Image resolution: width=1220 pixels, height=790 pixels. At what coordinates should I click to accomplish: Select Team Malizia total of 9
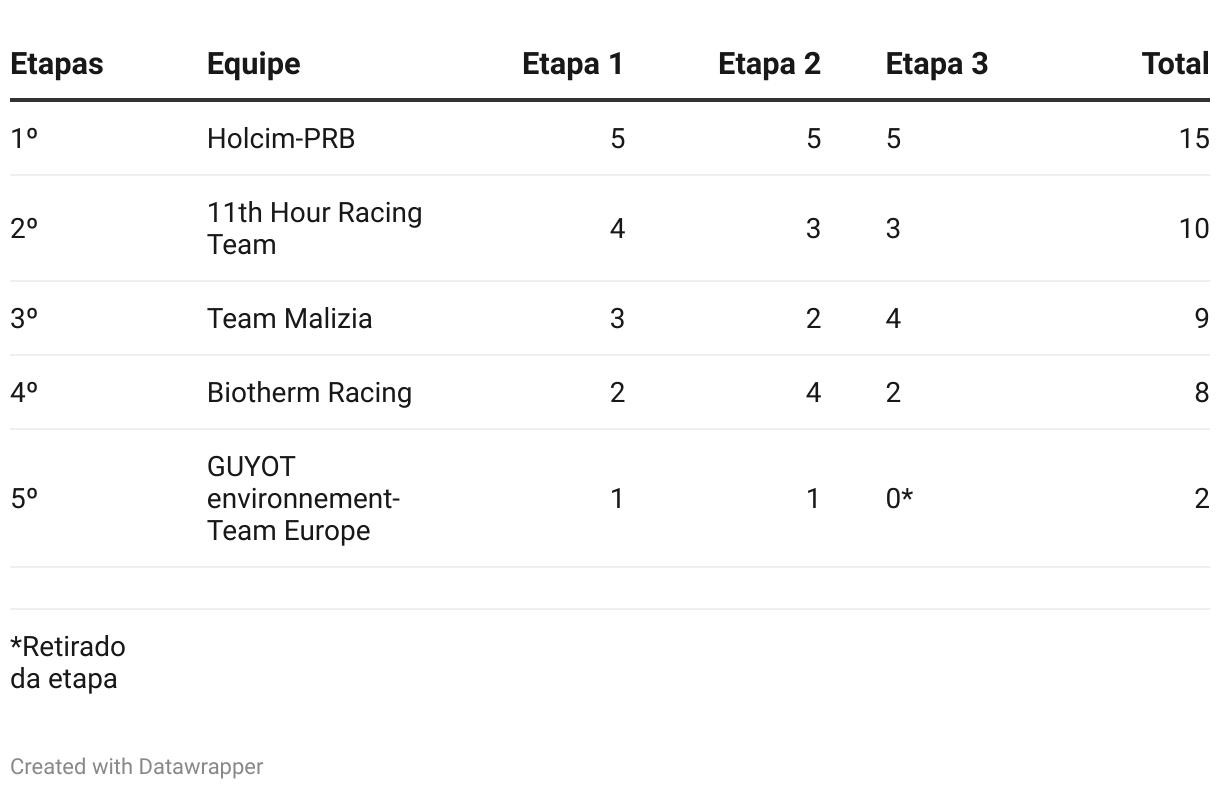click(1202, 318)
